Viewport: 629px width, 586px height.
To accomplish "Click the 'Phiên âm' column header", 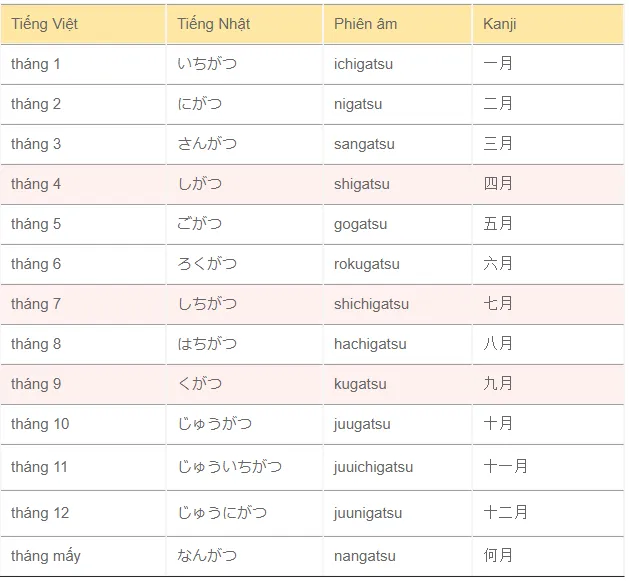I will (365, 24).
